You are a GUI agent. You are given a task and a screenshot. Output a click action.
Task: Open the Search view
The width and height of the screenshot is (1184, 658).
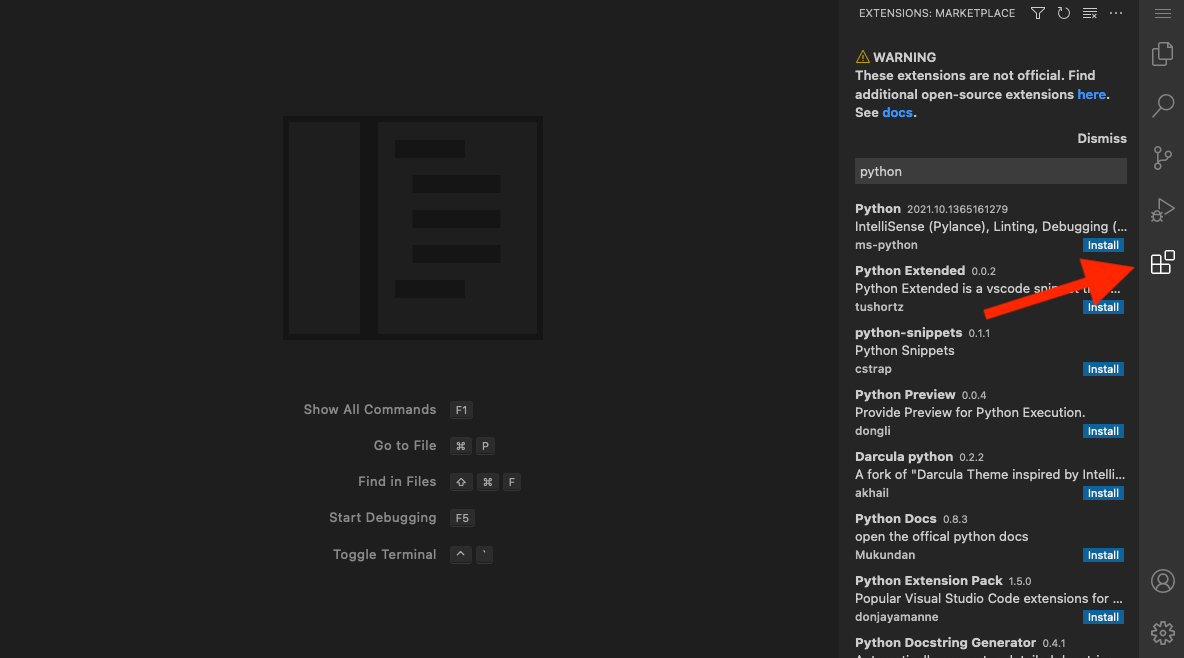(1162, 106)
